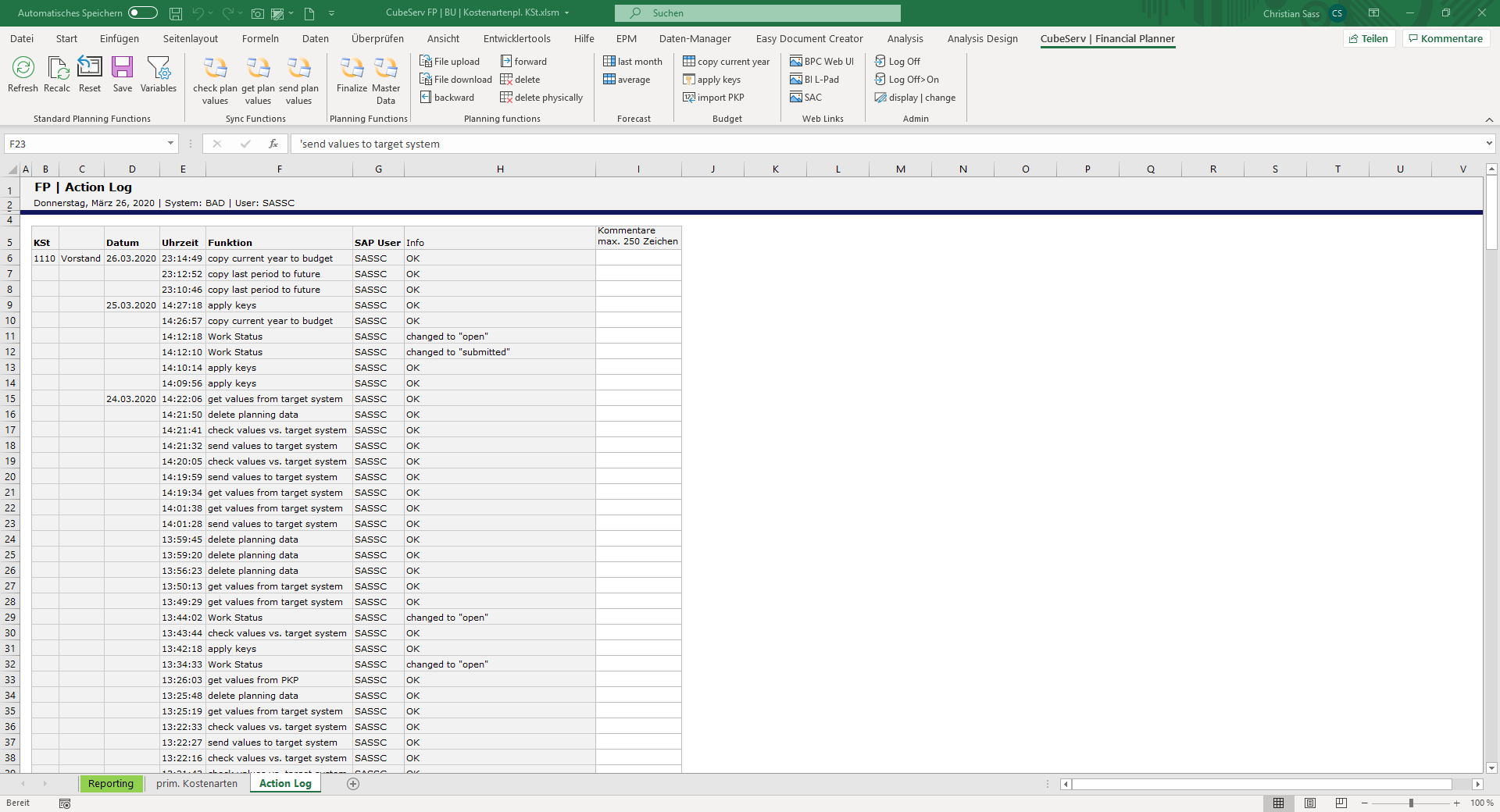Open the Einfügen tab
The width and height of the screenshot is (1500, 812).
tap(120, 38)
